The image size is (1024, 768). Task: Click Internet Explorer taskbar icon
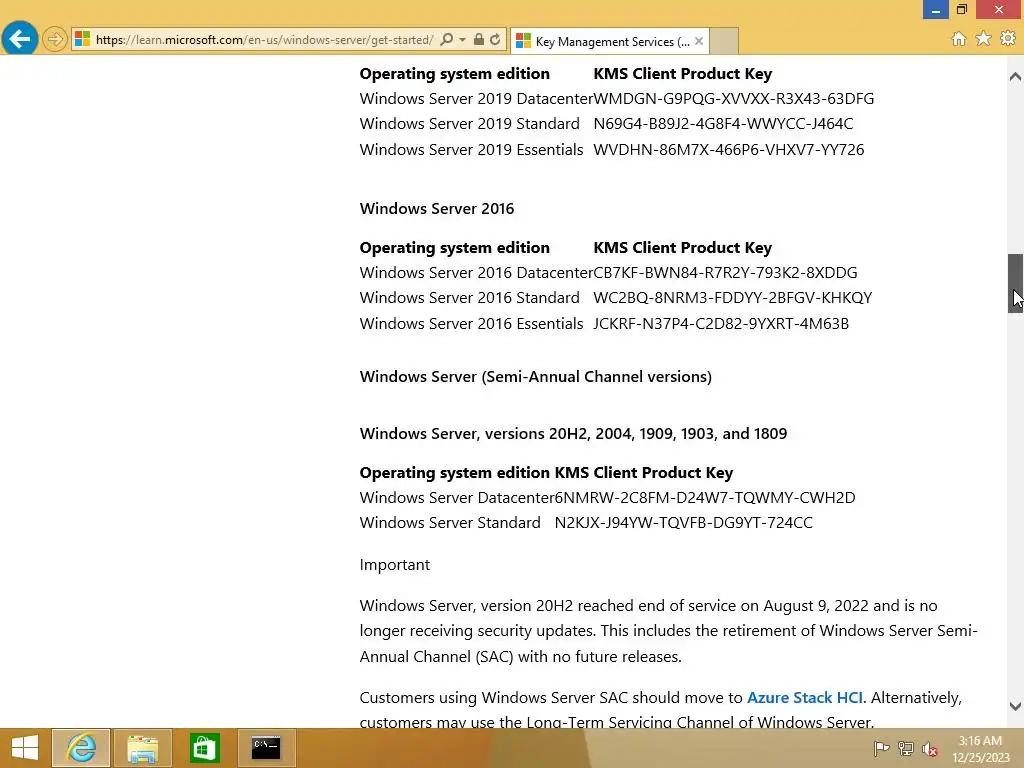click(x=81, y=748)
